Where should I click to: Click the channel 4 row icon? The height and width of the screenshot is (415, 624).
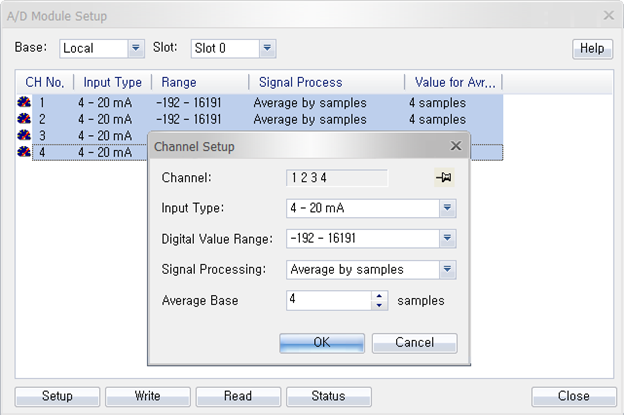tap(23, 152)
